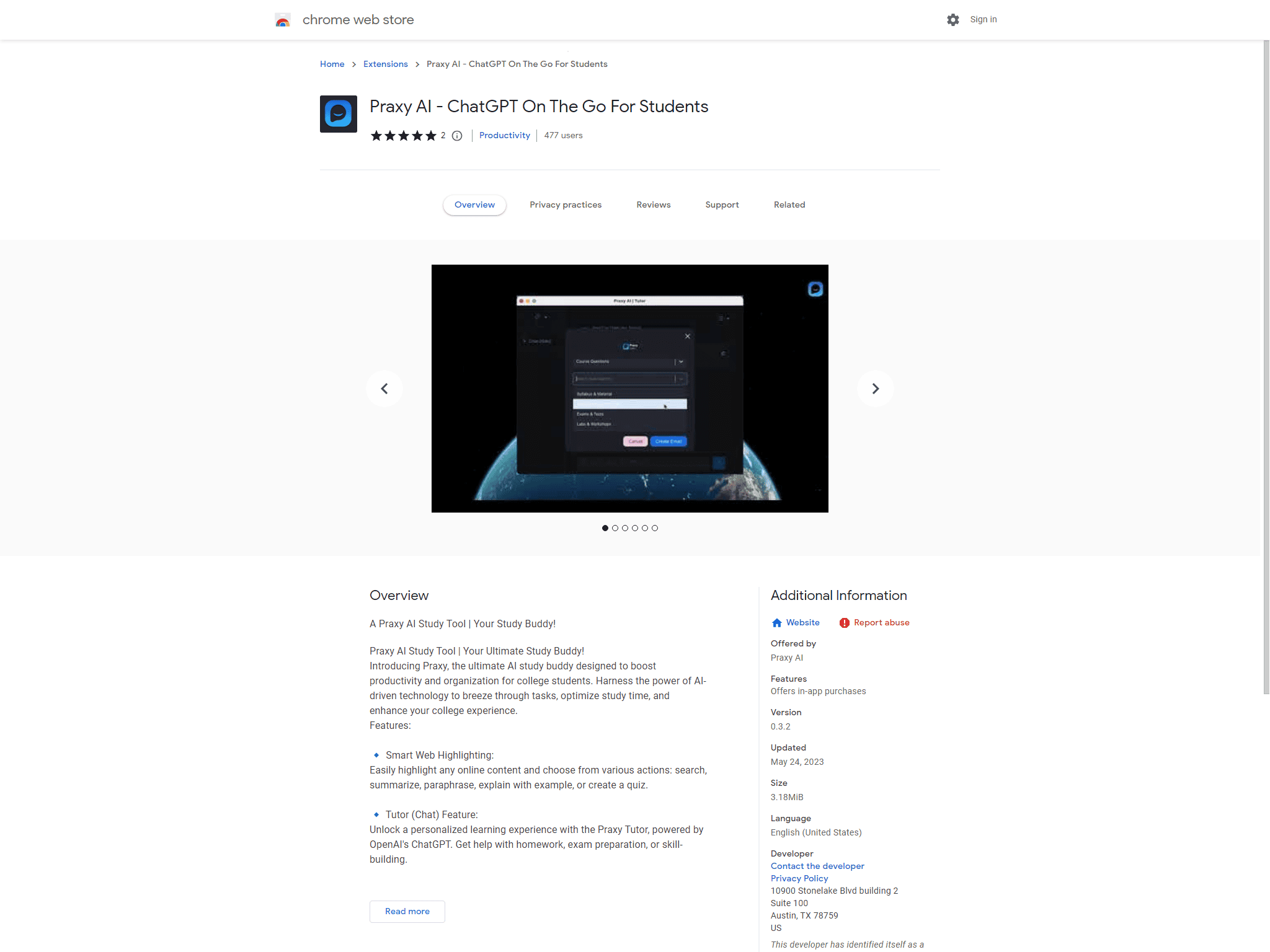Click the 'Overview' section heading

pyautogui.click(x=399, y=596)
